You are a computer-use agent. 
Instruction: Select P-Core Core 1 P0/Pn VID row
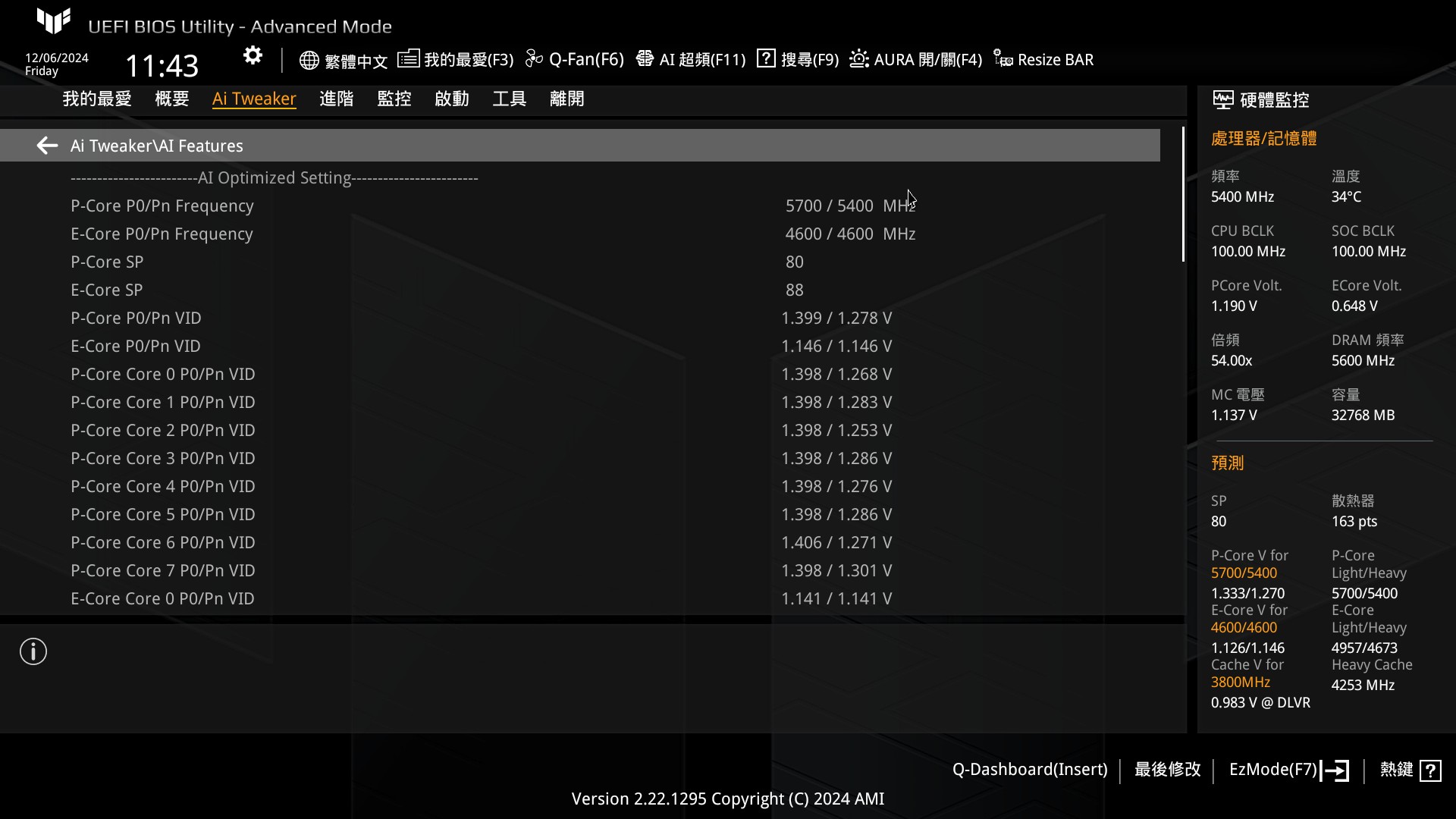(x=580, y=402)
